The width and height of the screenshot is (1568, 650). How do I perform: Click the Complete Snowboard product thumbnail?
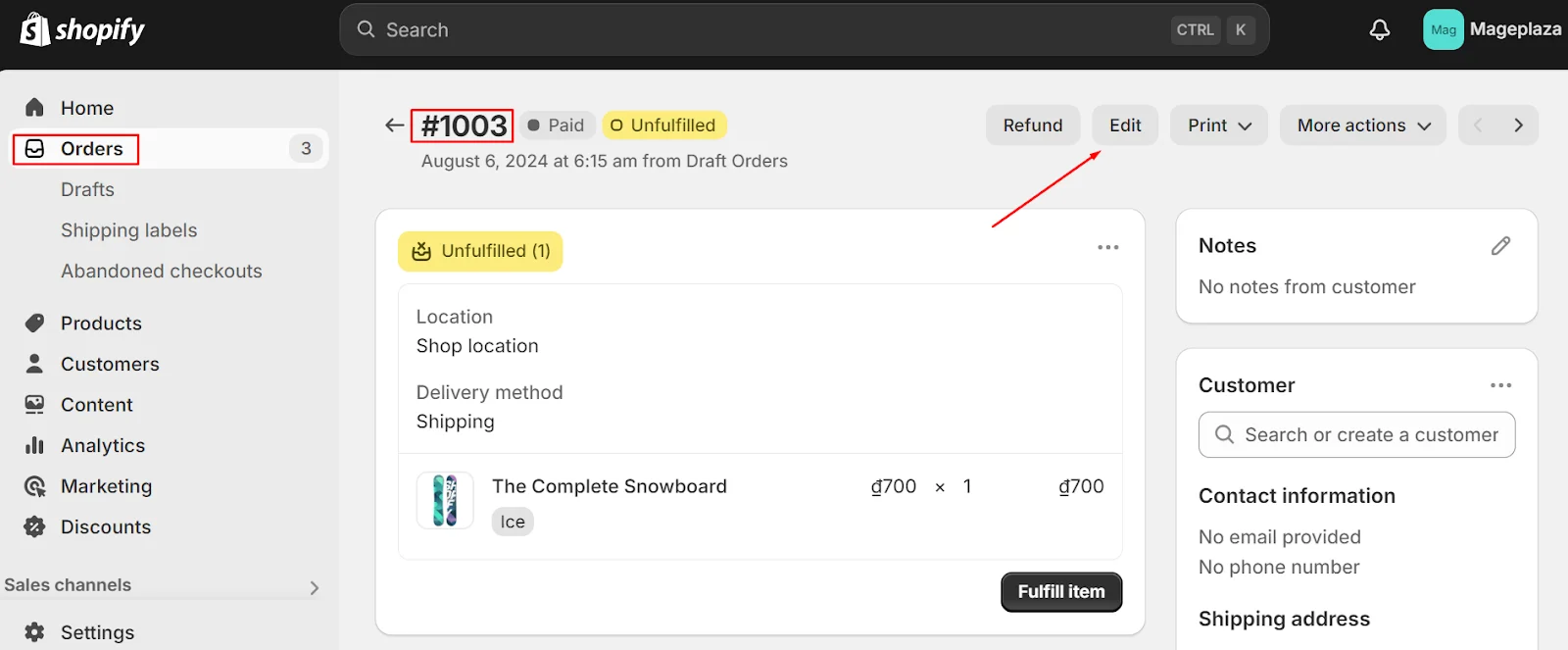445,500
